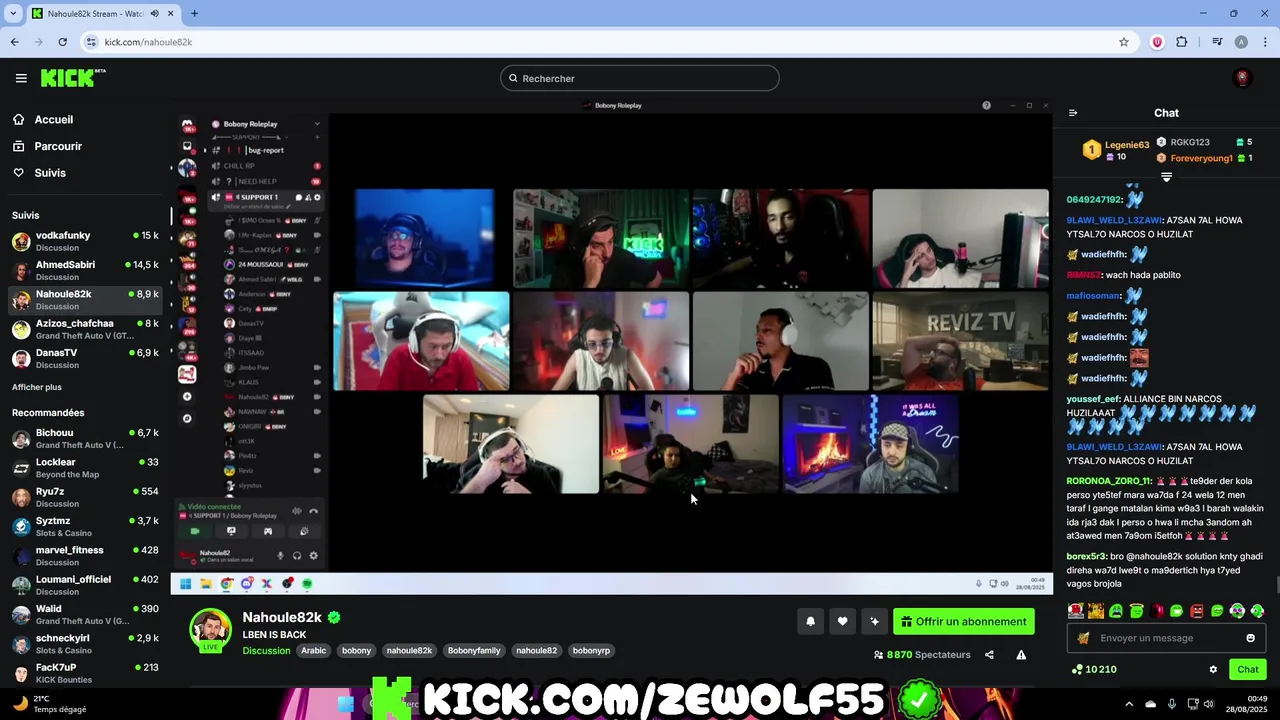Open Locklear recommended channel
The image size is (1280, 720).
tap(86, 467)
